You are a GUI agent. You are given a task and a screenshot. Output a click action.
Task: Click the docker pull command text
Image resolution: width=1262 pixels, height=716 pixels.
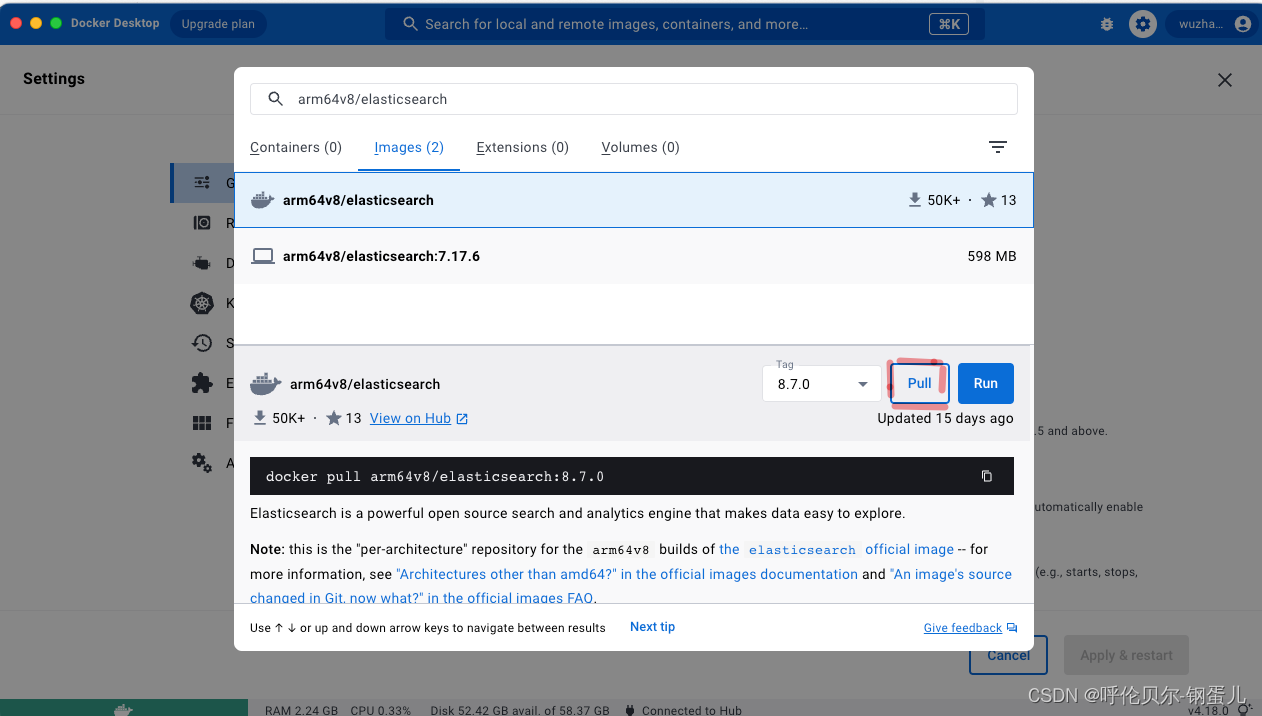[435, 477]
